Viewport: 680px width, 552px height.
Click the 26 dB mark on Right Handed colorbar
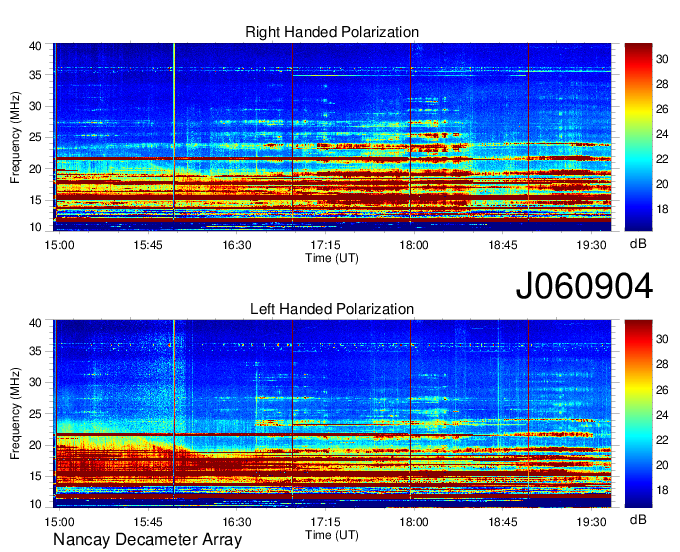click(662, 109)
